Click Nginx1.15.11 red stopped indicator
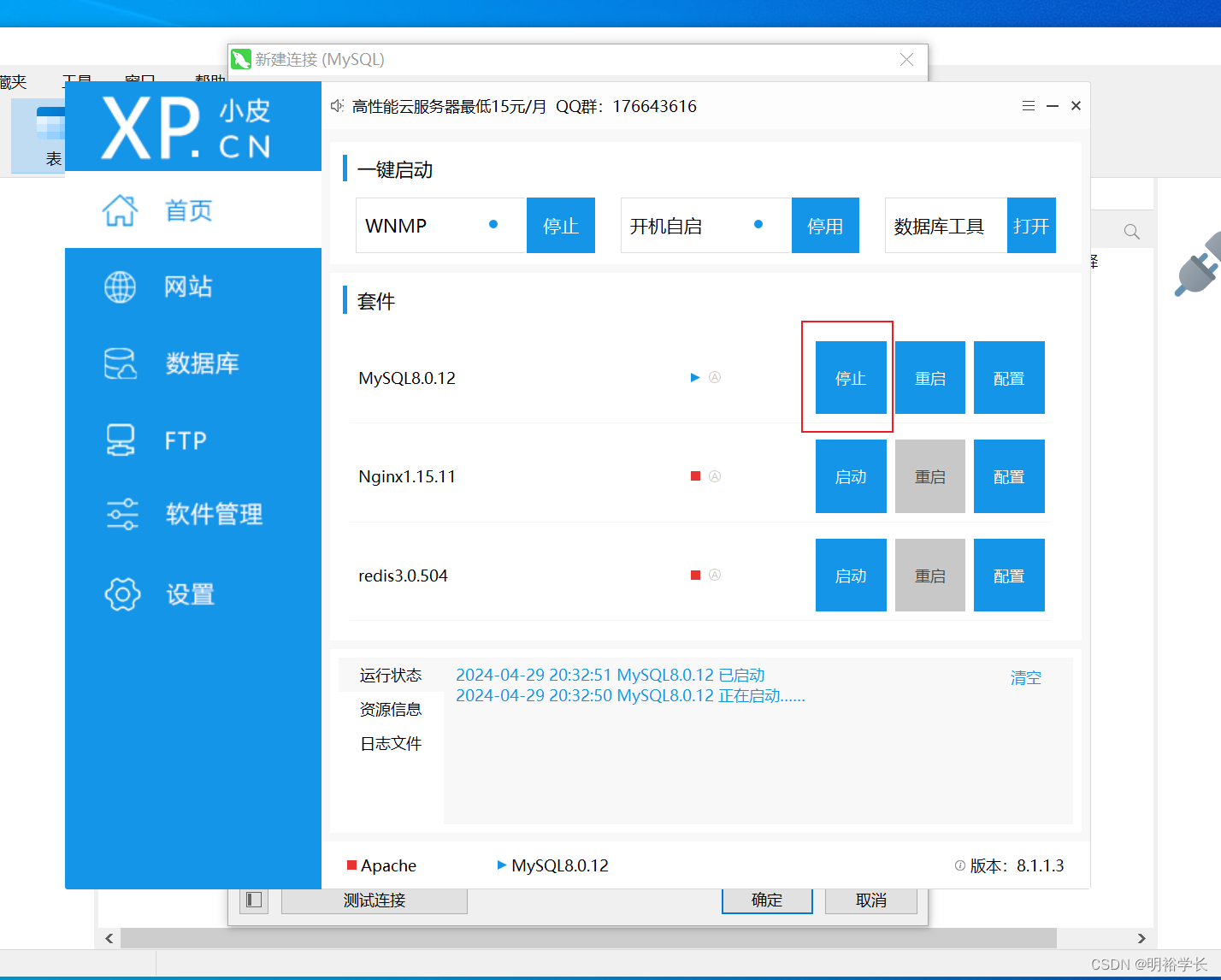1221x980 pixels. point(696,476)
